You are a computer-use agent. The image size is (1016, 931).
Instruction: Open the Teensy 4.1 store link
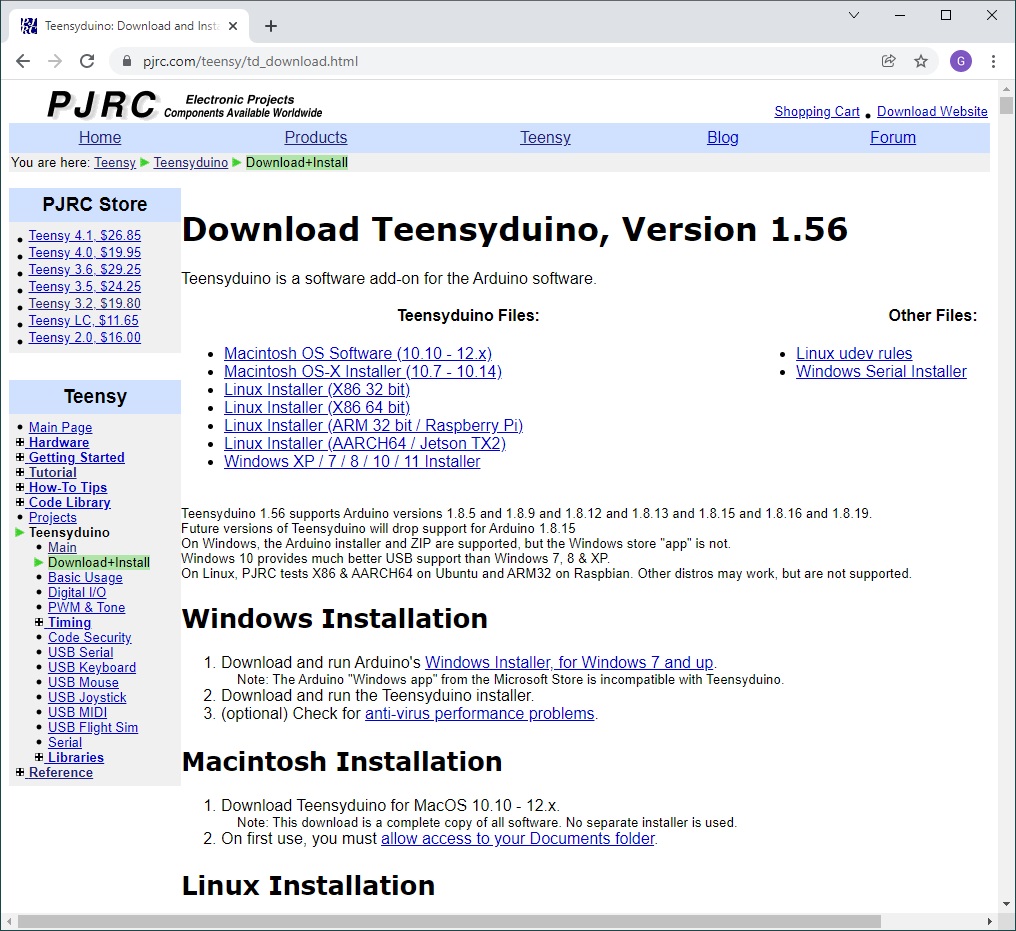(84, 236)
